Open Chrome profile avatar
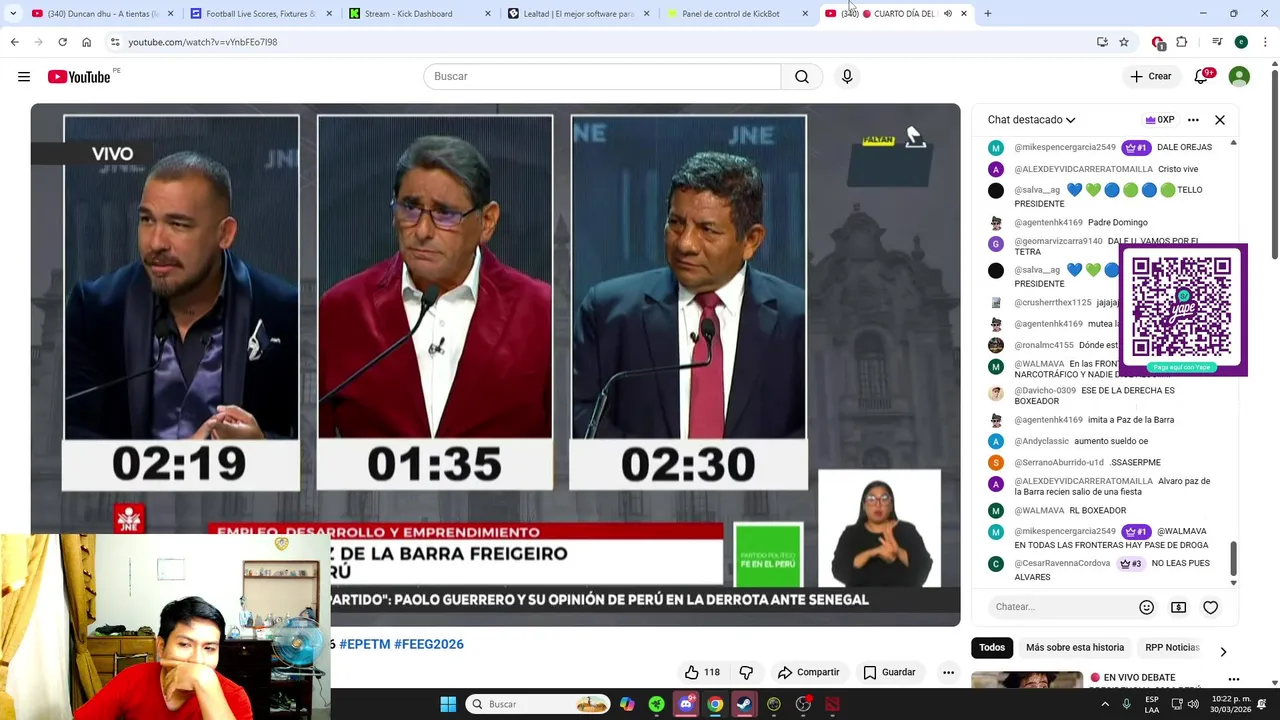Viewport: 1280px width, 720px height. click(1241, 42)
